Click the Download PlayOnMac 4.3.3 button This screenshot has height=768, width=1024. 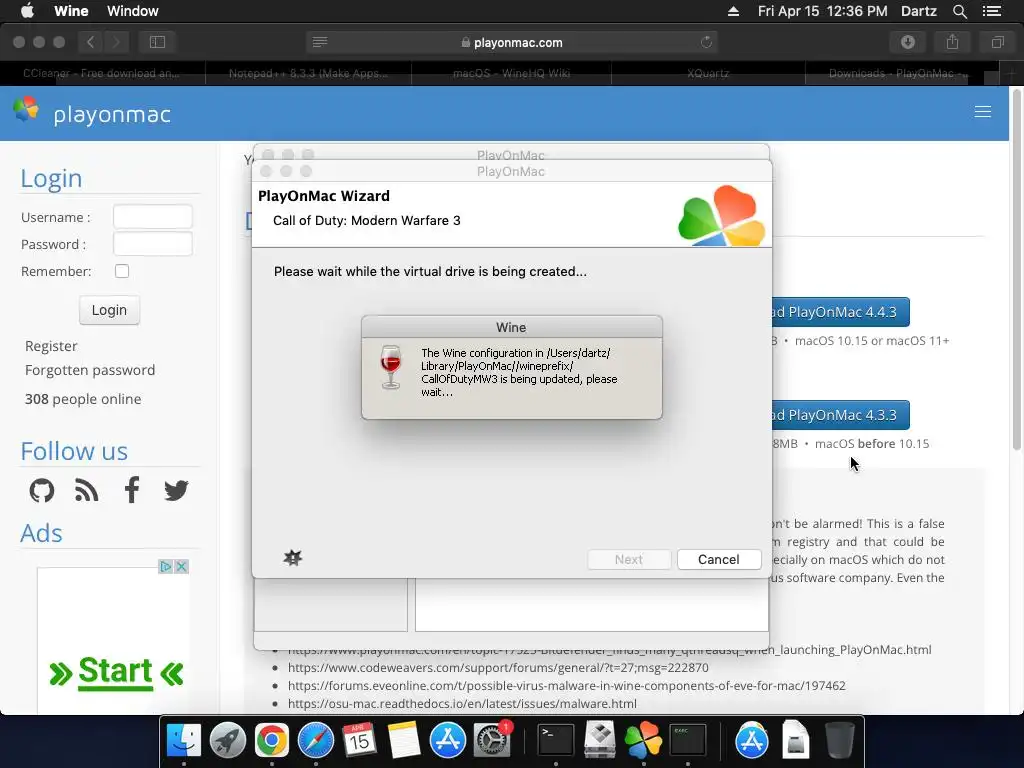(840, 415)
